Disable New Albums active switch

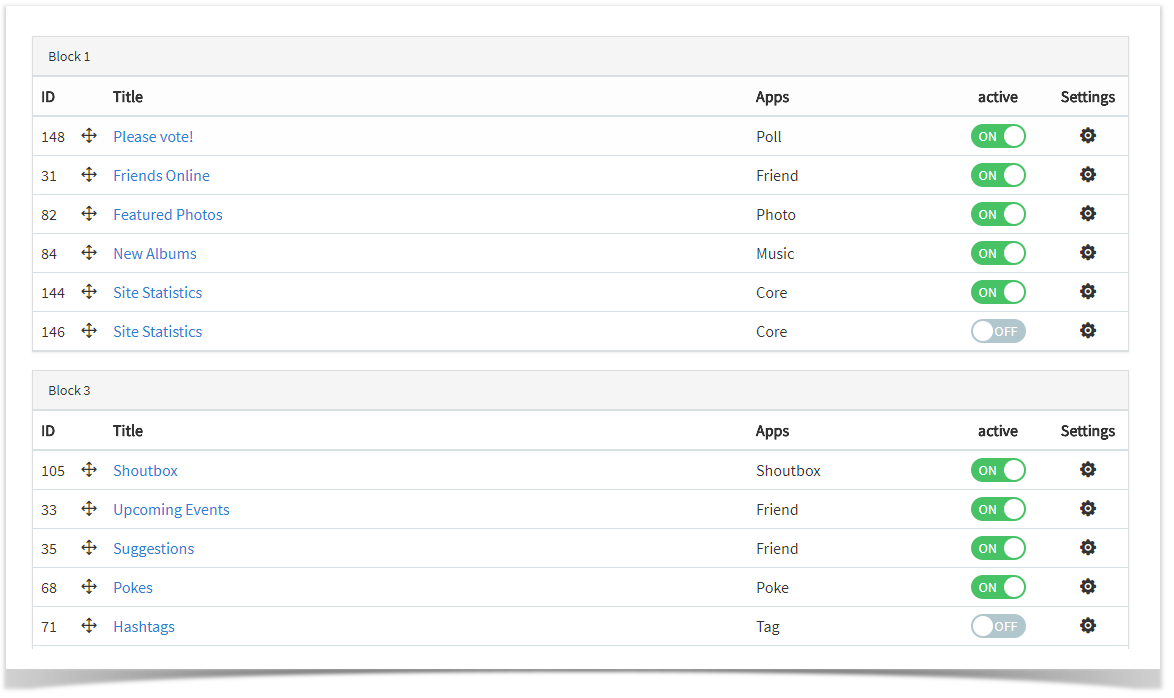(998, 253)
